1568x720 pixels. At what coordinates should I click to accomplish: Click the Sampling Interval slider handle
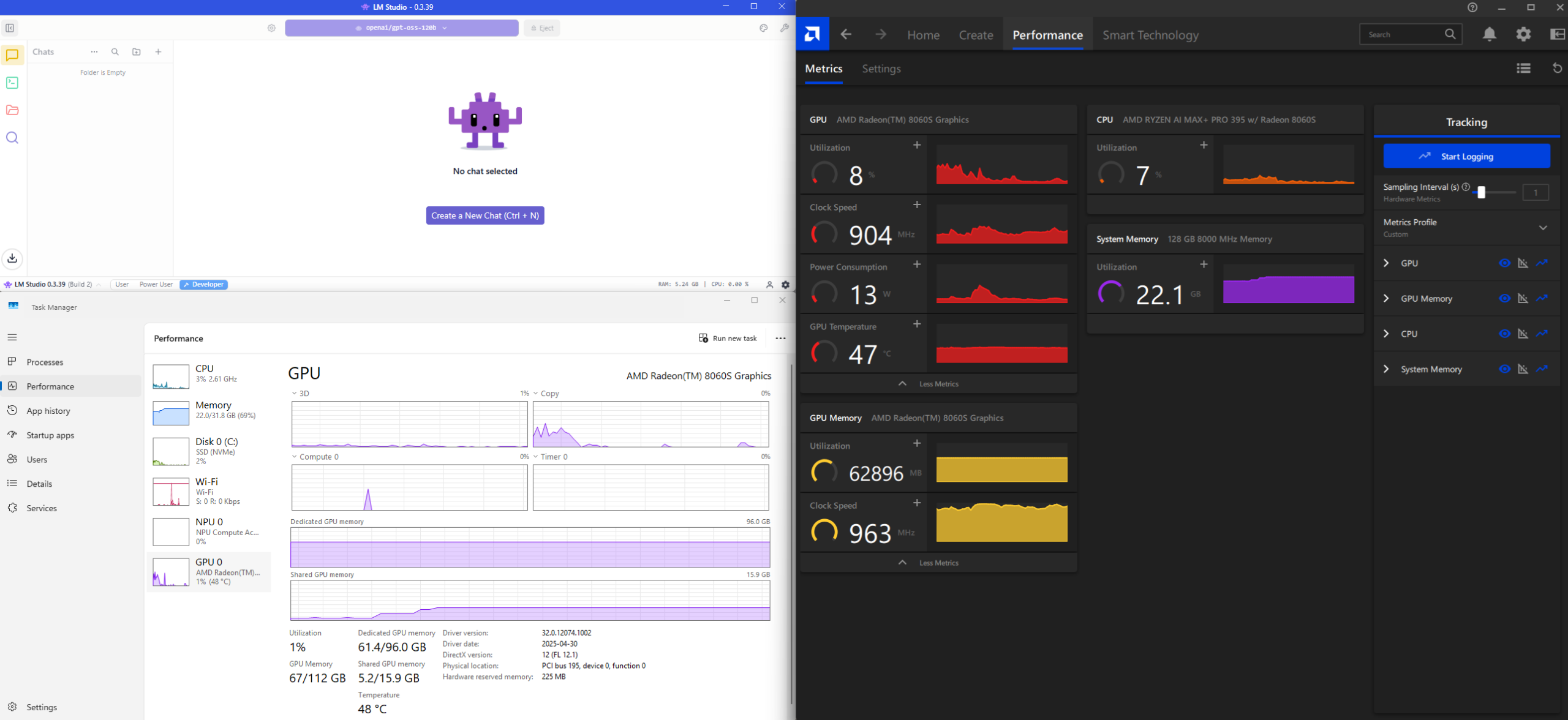tap(1481, 192)
